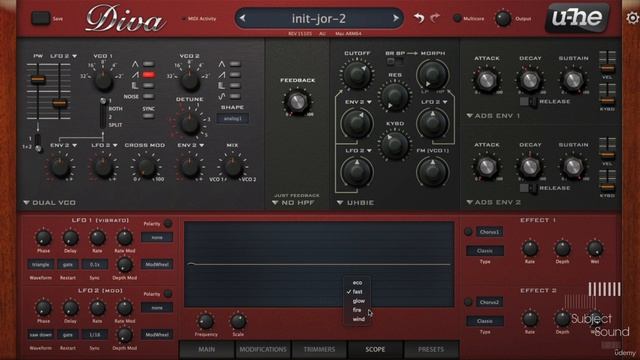The width and height of the screenshot is (640, 360).
Task: Click the Detune knob
Action: pos(189,124)
